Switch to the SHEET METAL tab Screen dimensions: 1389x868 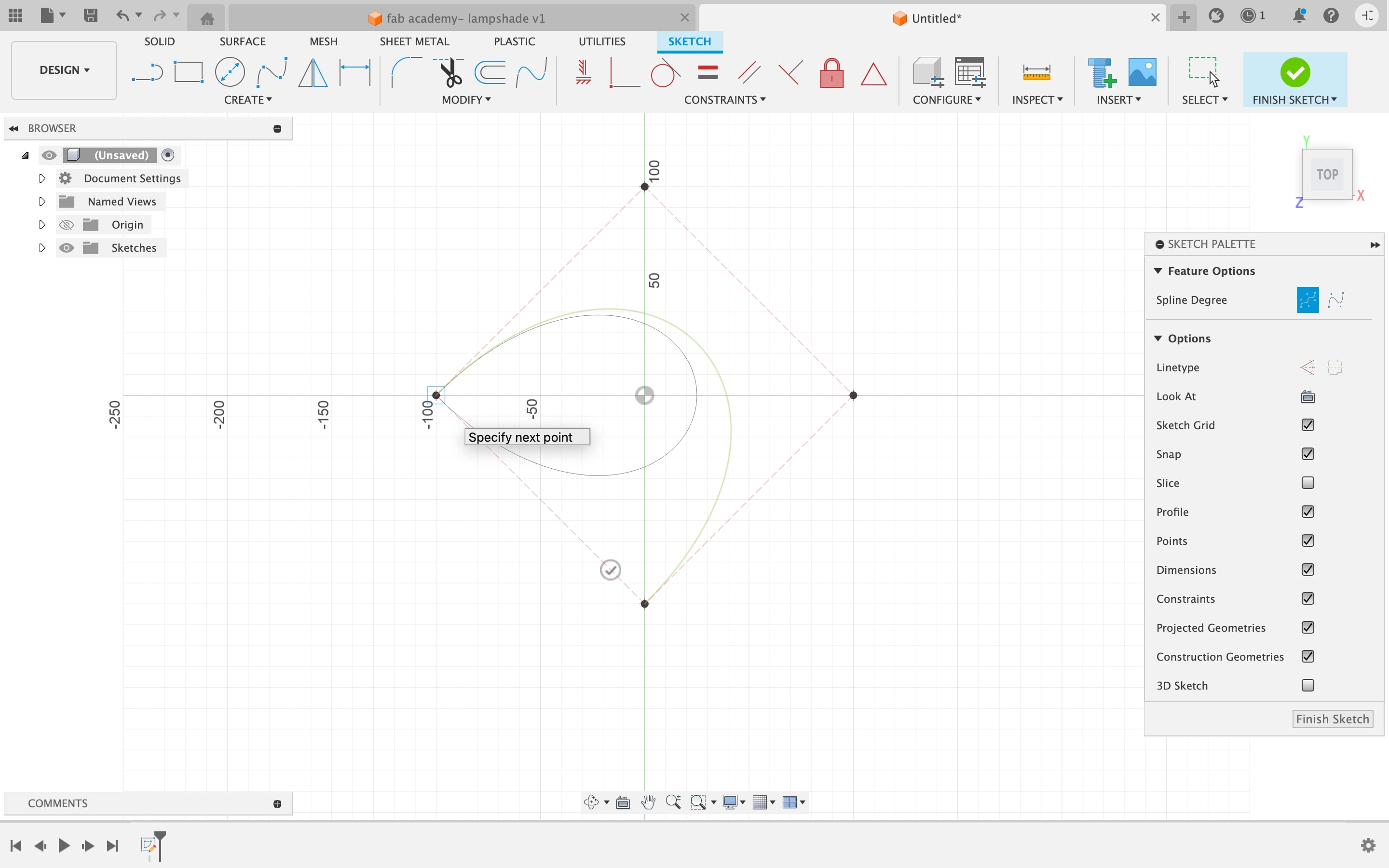click(x=414, y=41)
